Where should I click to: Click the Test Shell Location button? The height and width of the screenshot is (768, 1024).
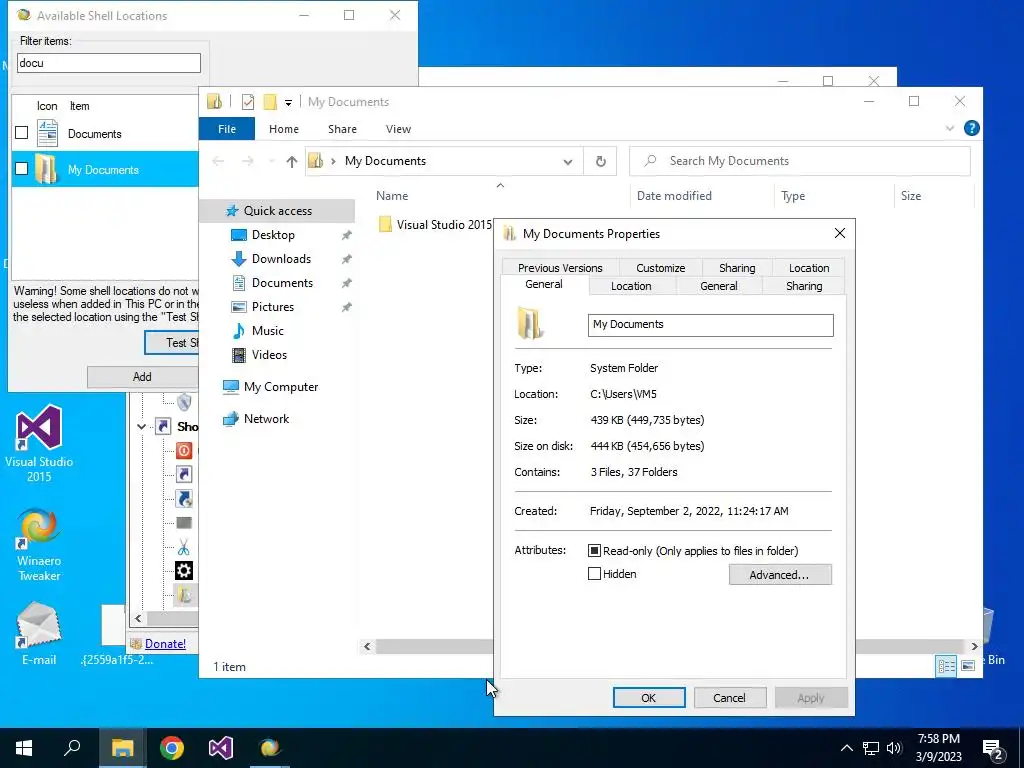[172, 342]
